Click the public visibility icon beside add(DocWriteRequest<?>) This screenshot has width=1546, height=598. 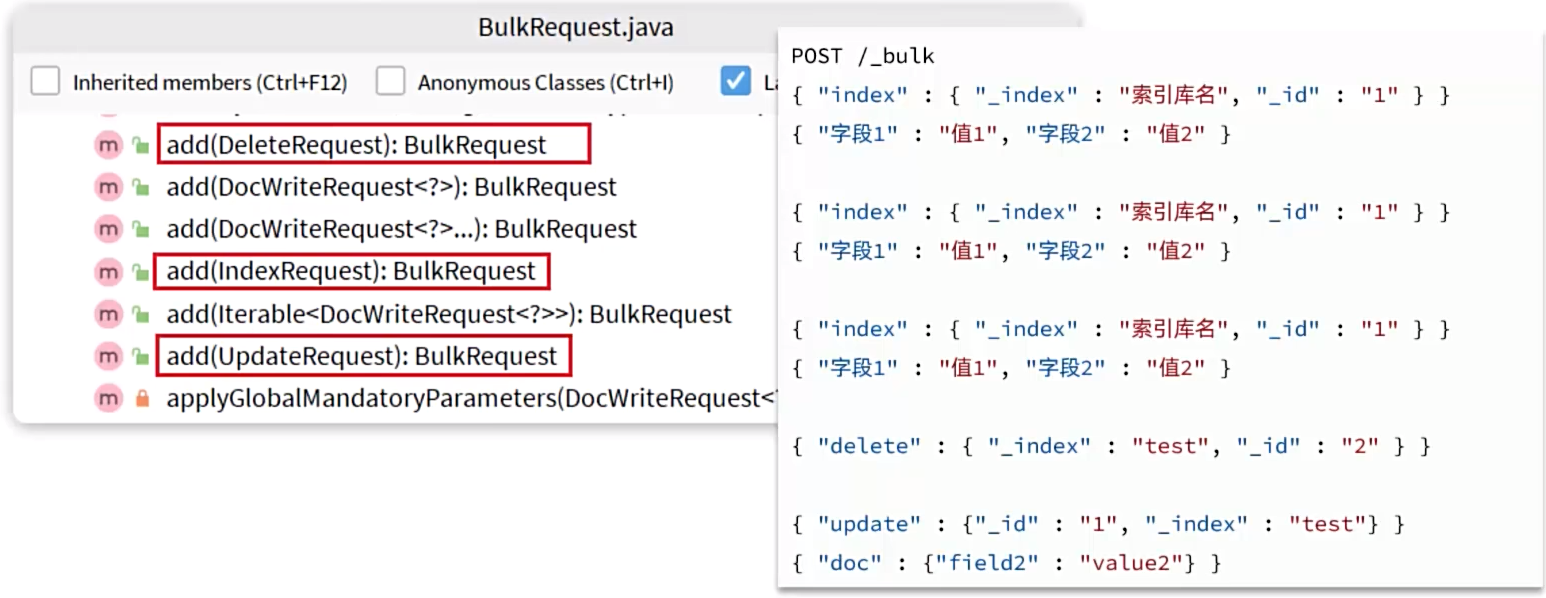point(141,187)
